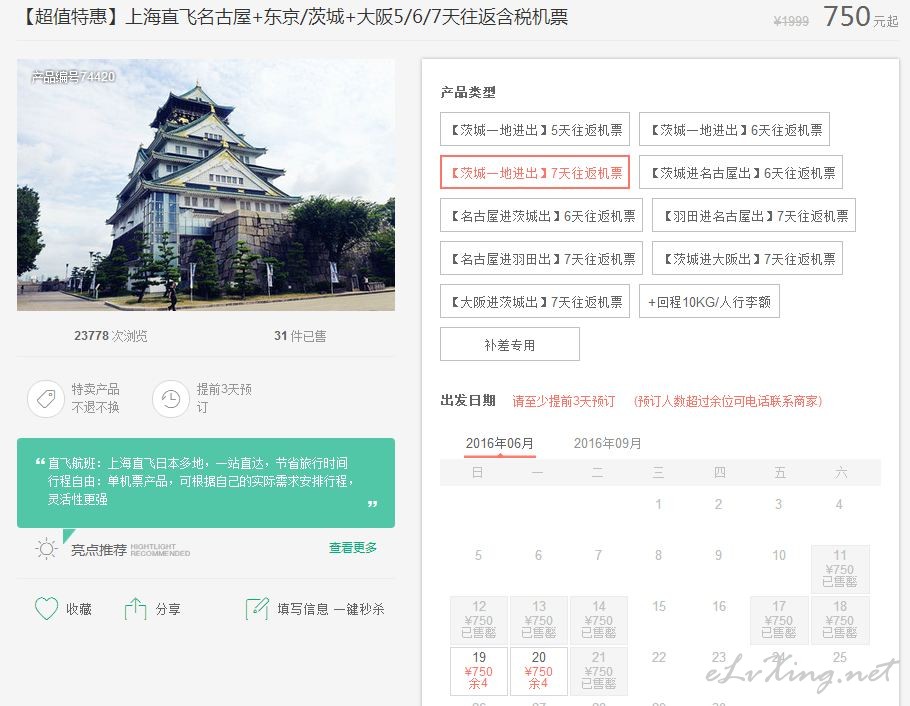Click the fill-info pencil icon
The image size is (910, 706).
coord(257,608)
